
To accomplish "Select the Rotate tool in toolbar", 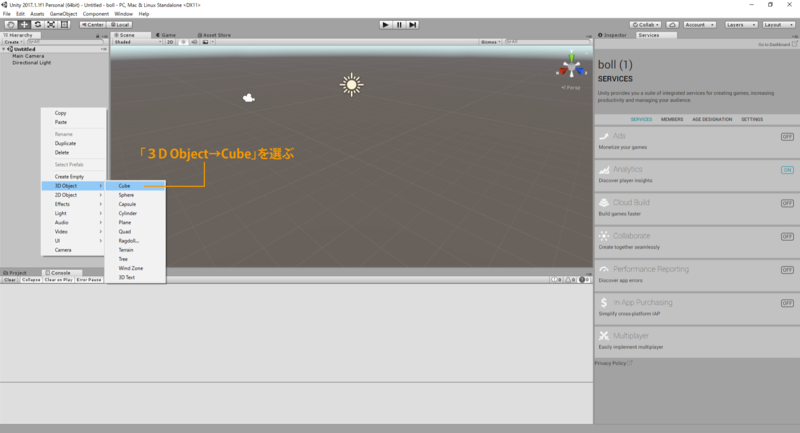I will [37, 24].
